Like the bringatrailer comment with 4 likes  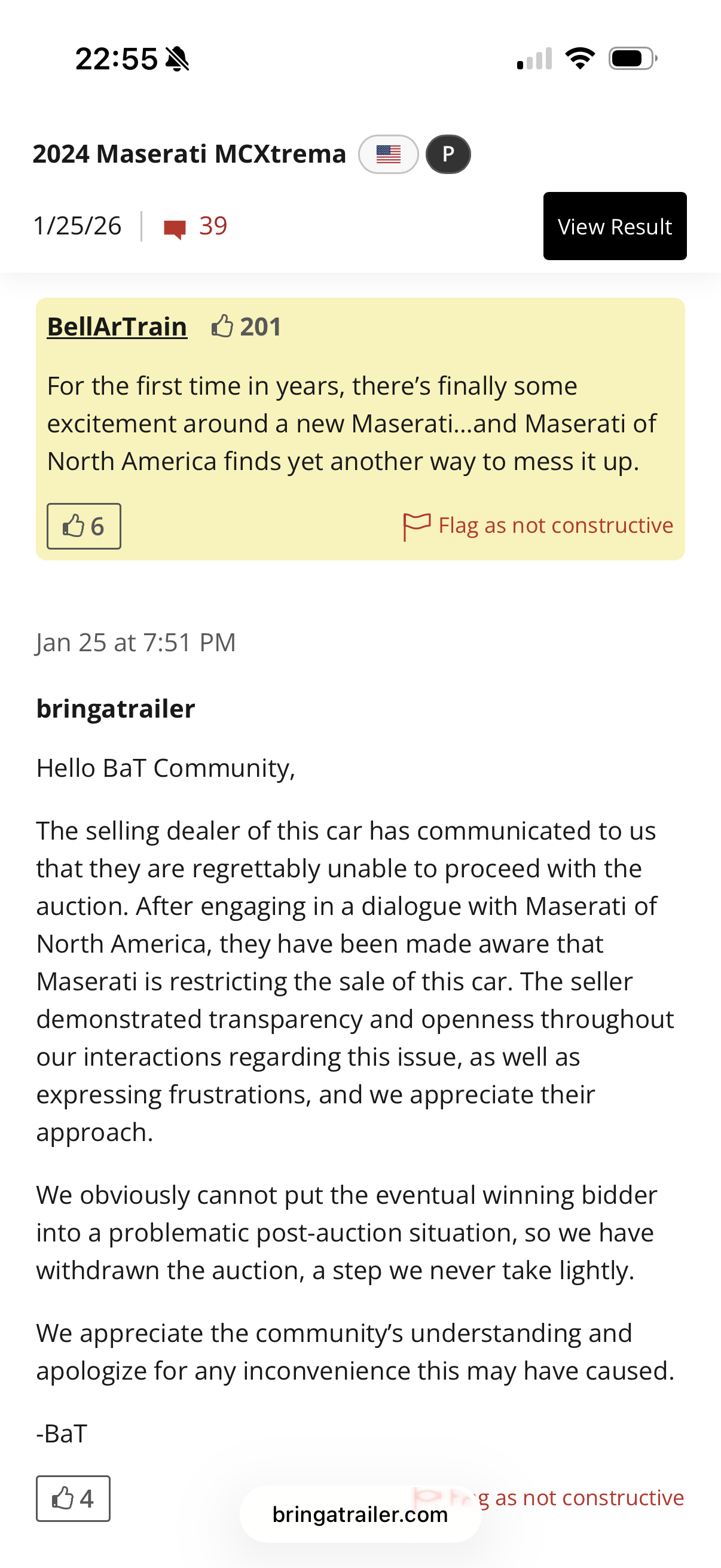pyautogui.click(x=73, y=1498)
